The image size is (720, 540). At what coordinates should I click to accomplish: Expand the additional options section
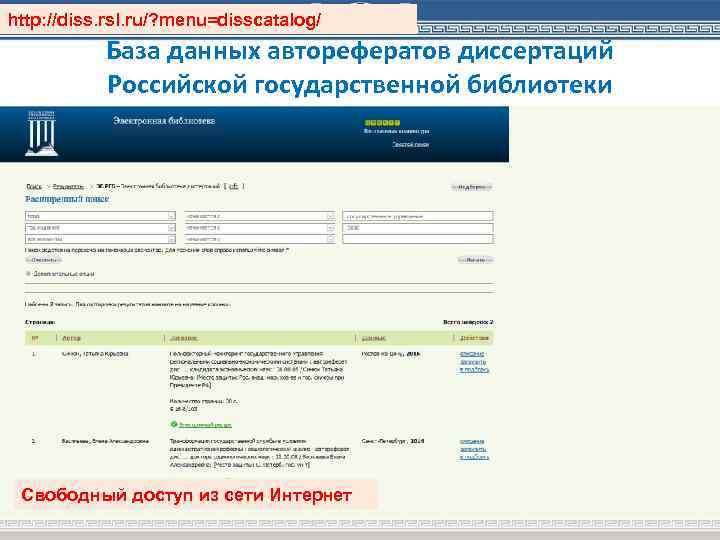pos(60,274)
